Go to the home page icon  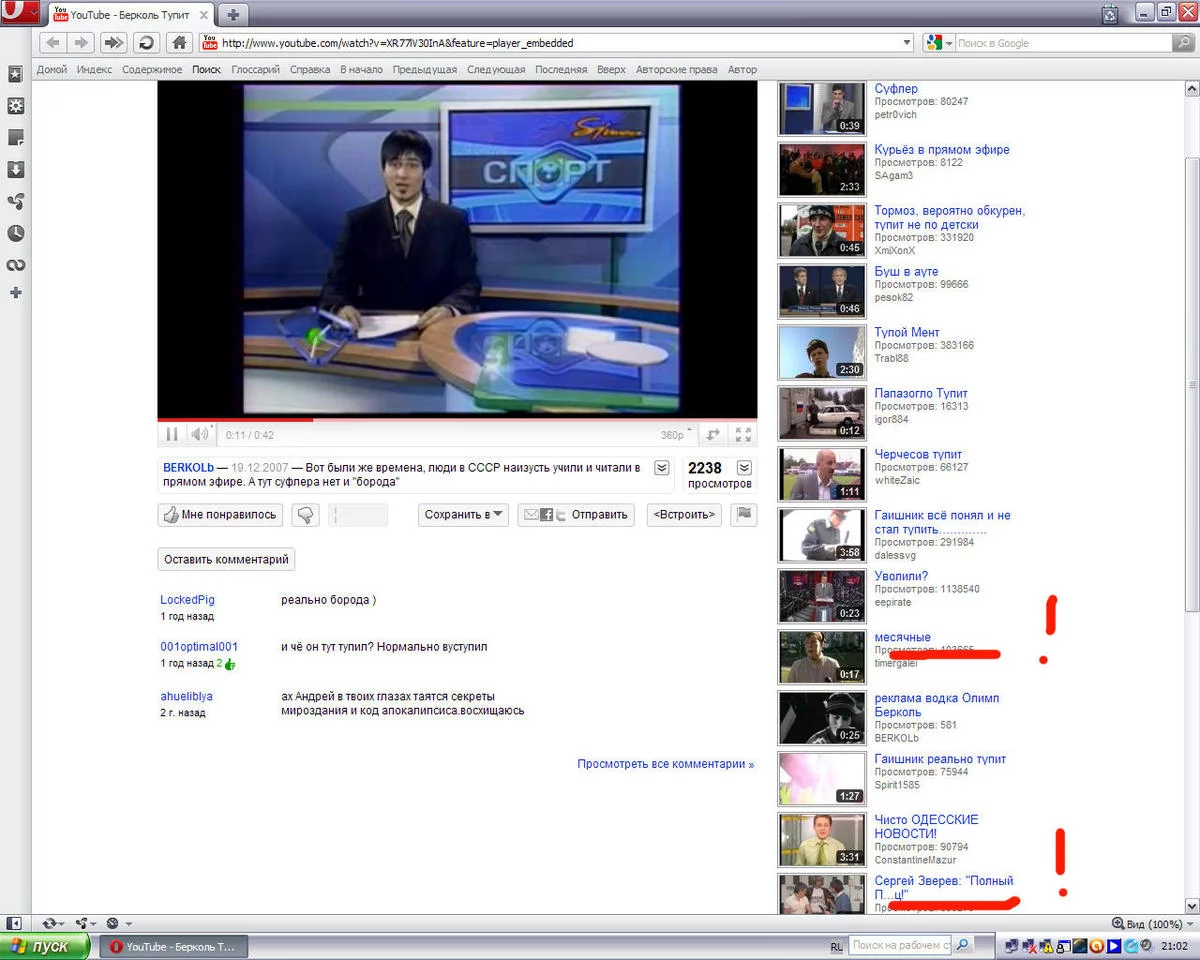tap(179, 43)
